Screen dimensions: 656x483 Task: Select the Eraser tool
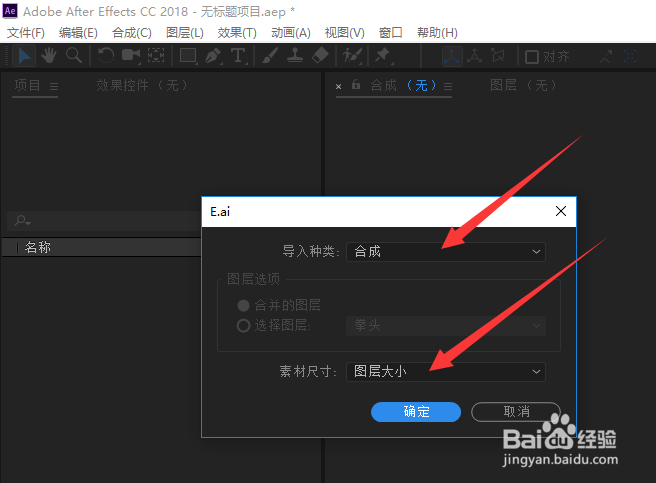[320, 56]
